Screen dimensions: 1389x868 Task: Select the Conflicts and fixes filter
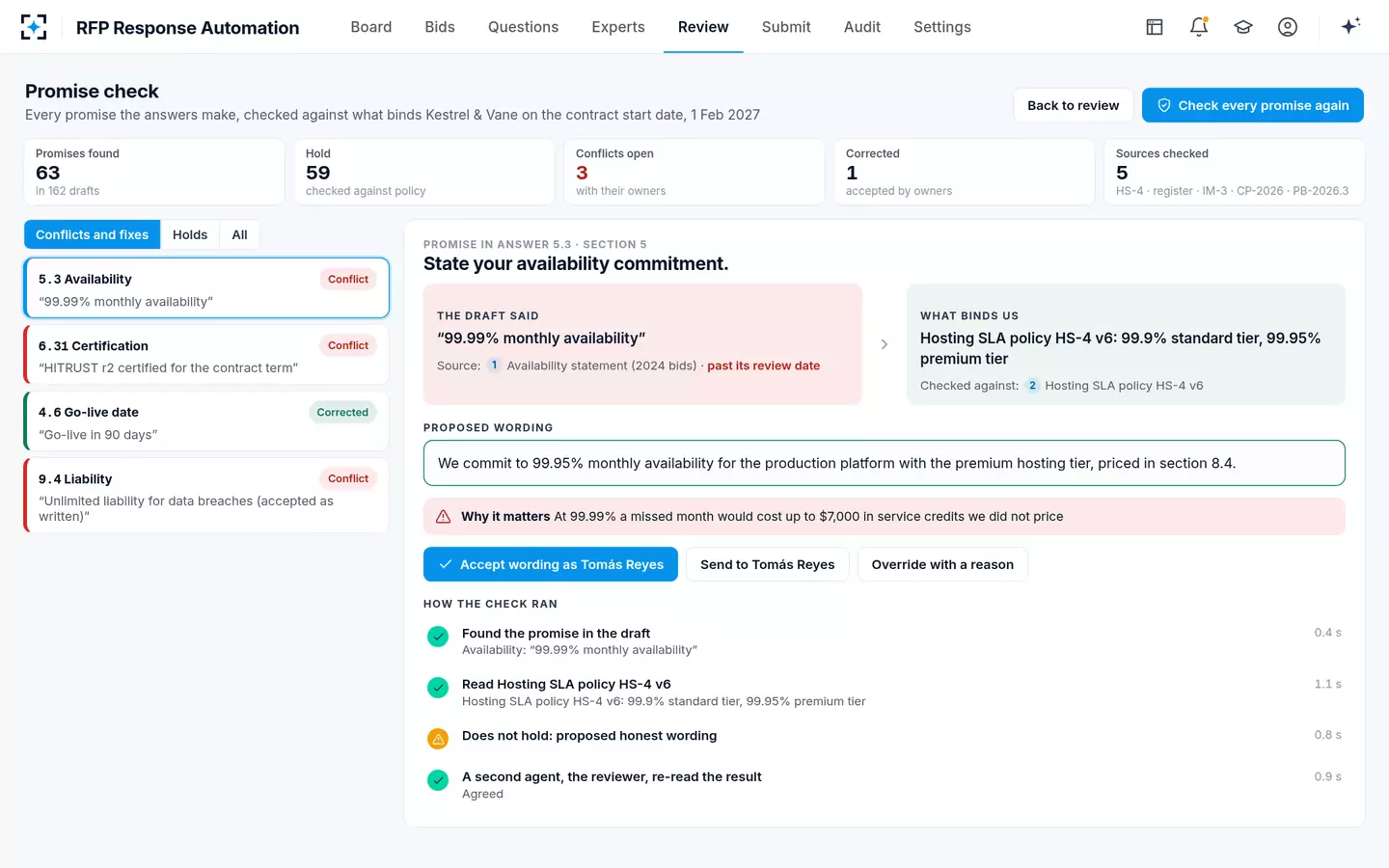coord(93,234)
